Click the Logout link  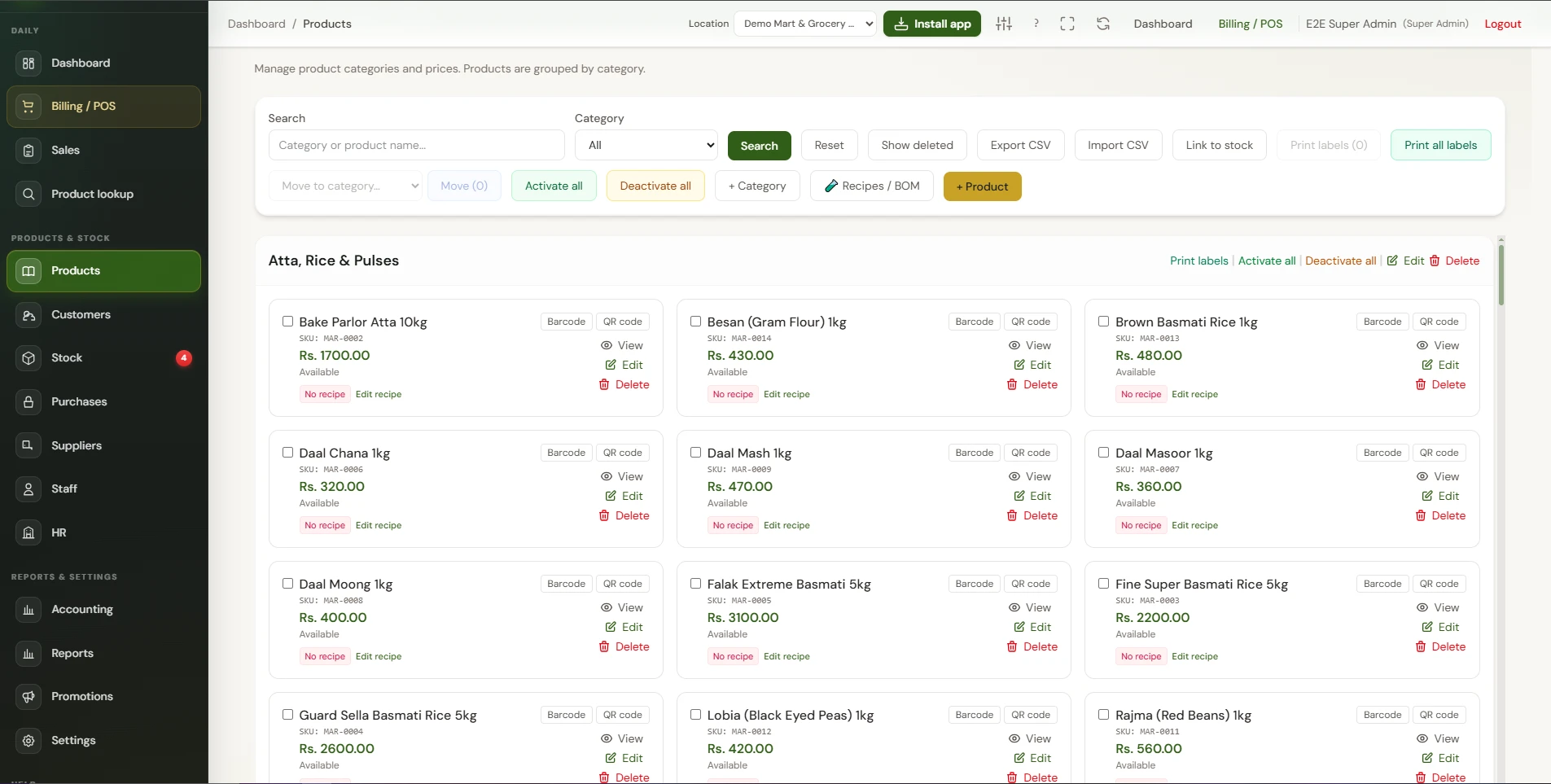pyautogui.click(x=1502, y=24)
